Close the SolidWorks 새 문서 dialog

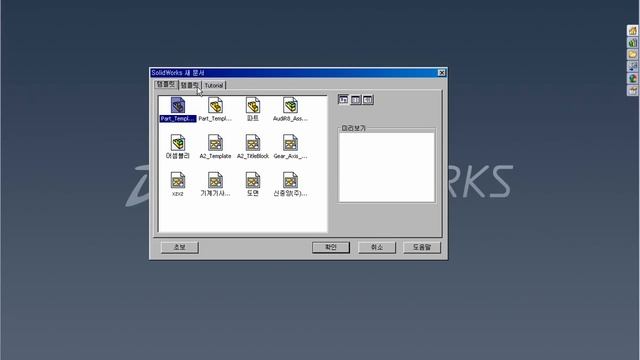[442, 73]
